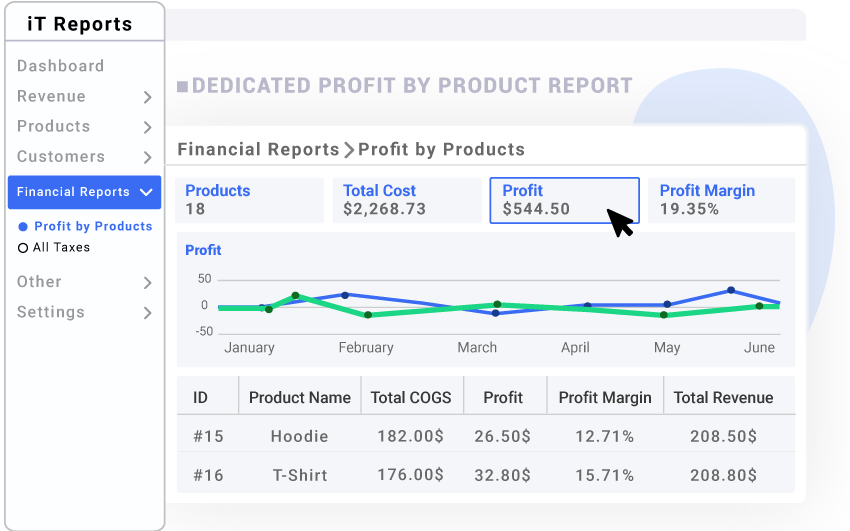Open the Settings sidebar item
Image resolution: width=850 pixels, height=531 pixels.
coord(51,312)
